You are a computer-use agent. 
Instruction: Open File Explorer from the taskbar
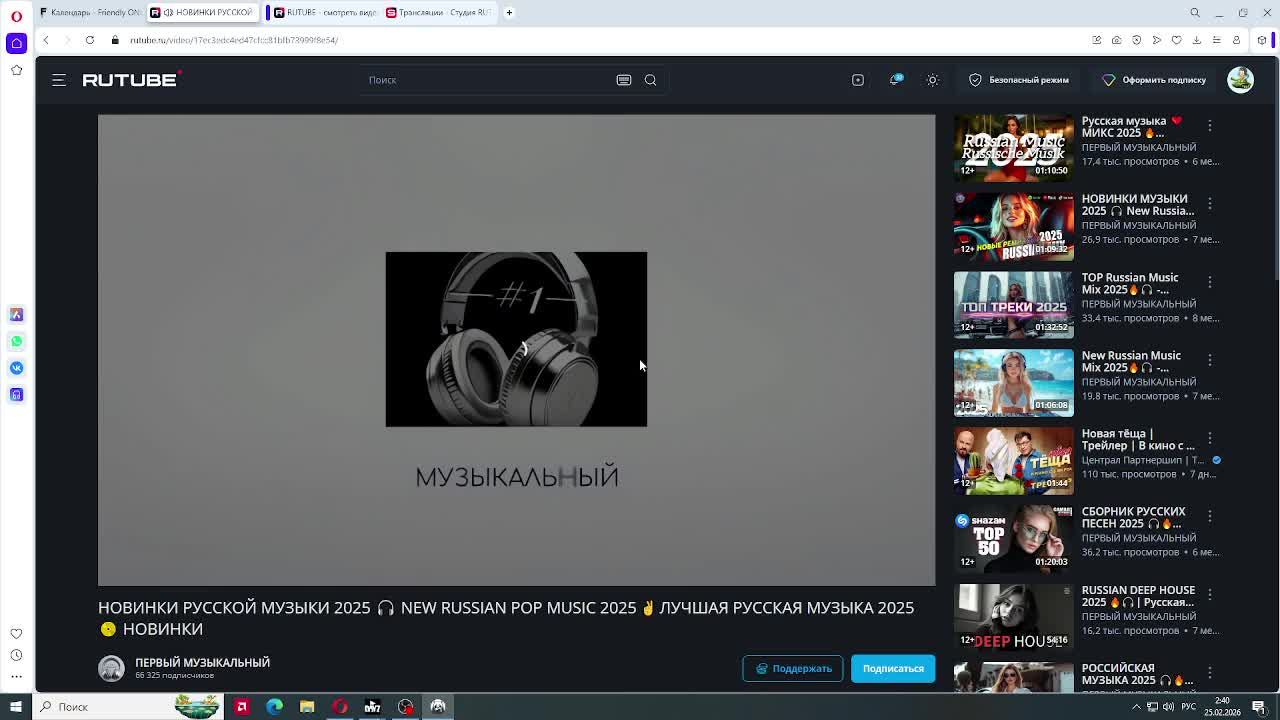[x=307, y=707]
